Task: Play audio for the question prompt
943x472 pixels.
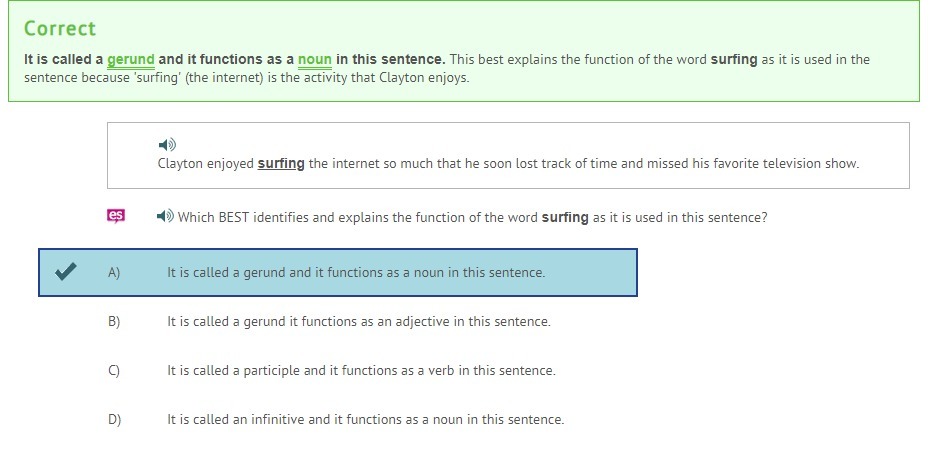Action: [x=165, y=217]
